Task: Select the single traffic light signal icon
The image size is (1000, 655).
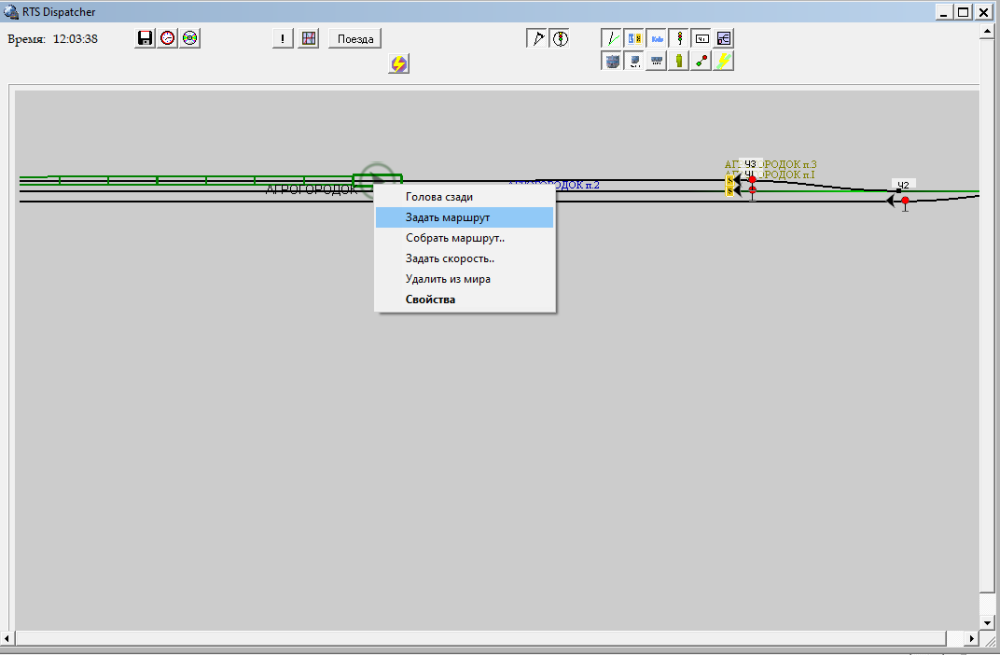Action: tap(679, 38)
